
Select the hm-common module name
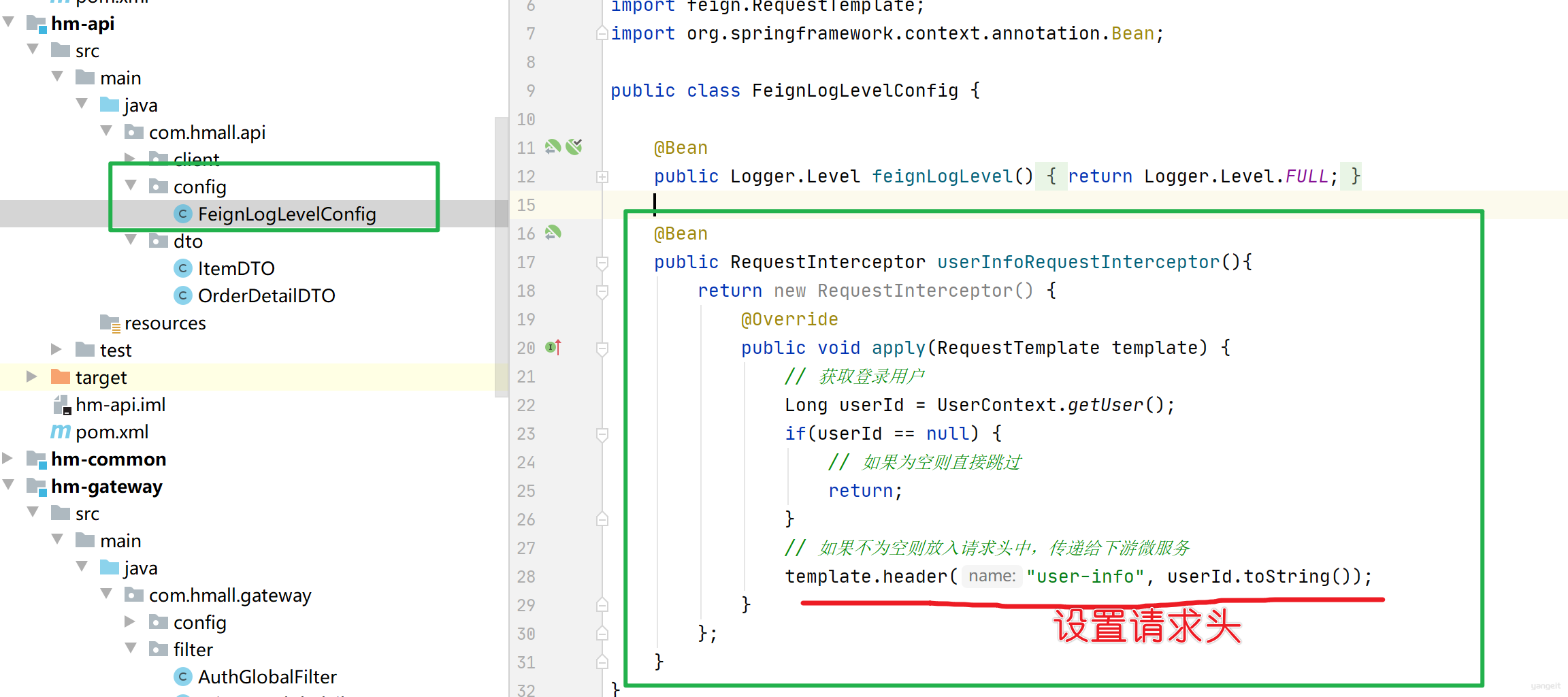click(108, 459)
